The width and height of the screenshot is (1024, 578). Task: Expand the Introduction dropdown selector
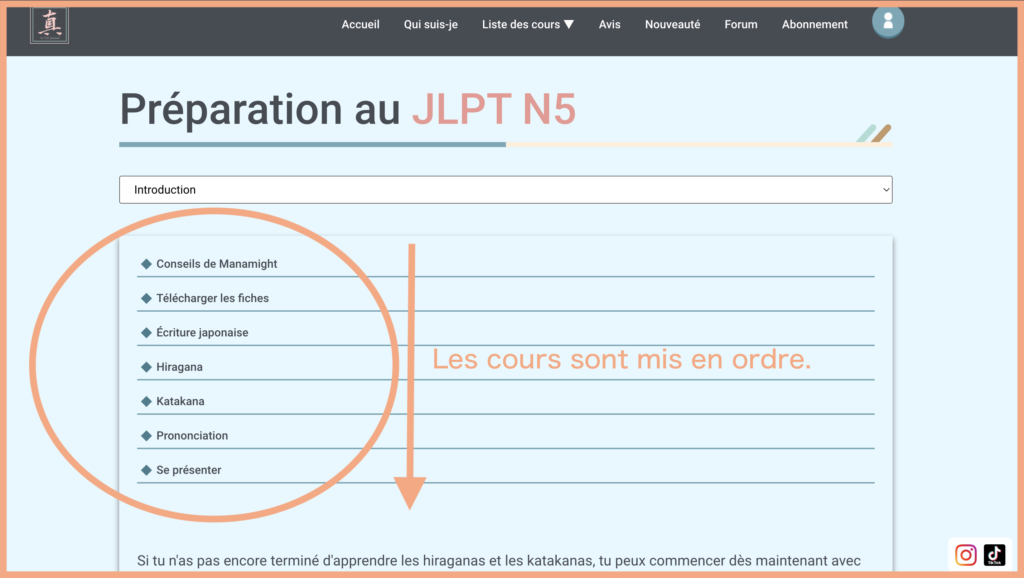pyautogui.click(x=505, y=190)
